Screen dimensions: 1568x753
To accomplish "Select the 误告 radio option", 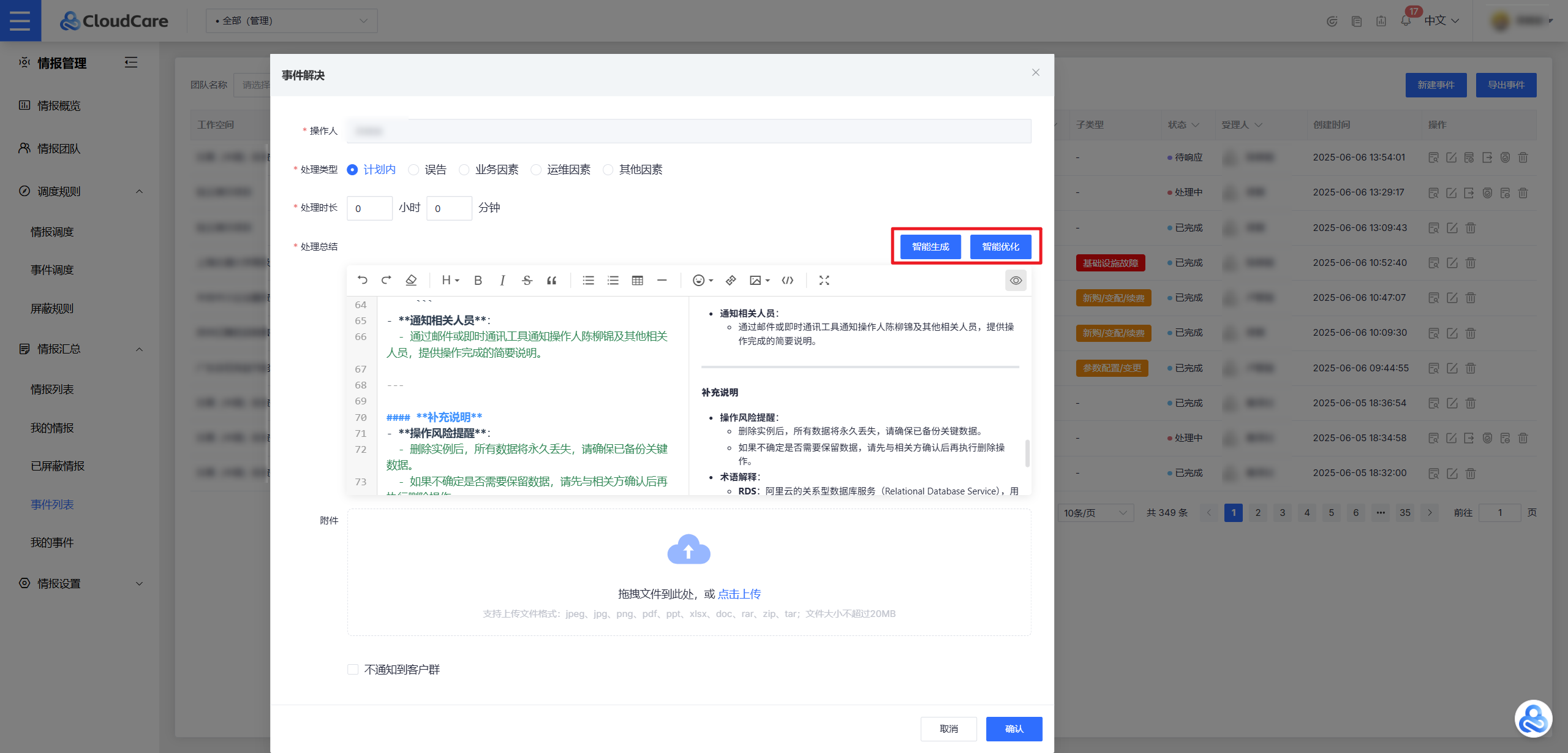I will tap(428, 170).
